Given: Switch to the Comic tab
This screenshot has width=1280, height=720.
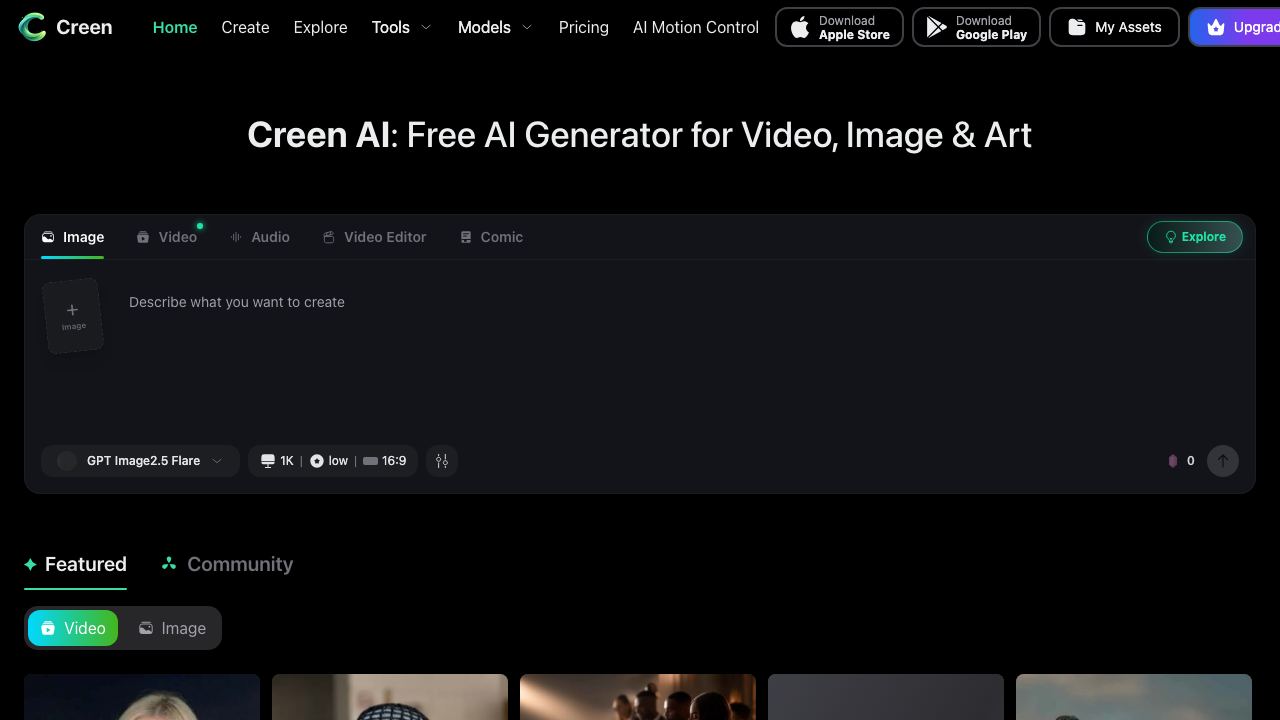Looking at the screenshot, I should click(x=491, y=237).
